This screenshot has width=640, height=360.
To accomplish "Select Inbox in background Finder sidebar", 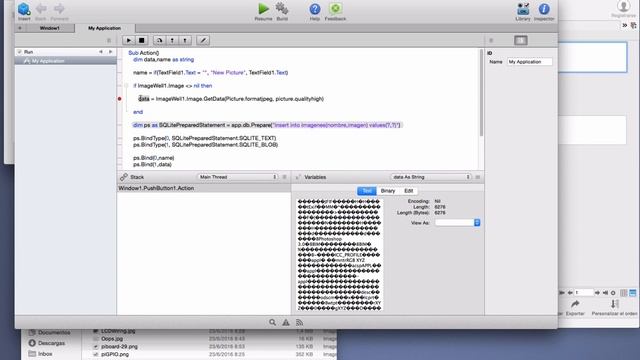I will (x=41, y=354).
